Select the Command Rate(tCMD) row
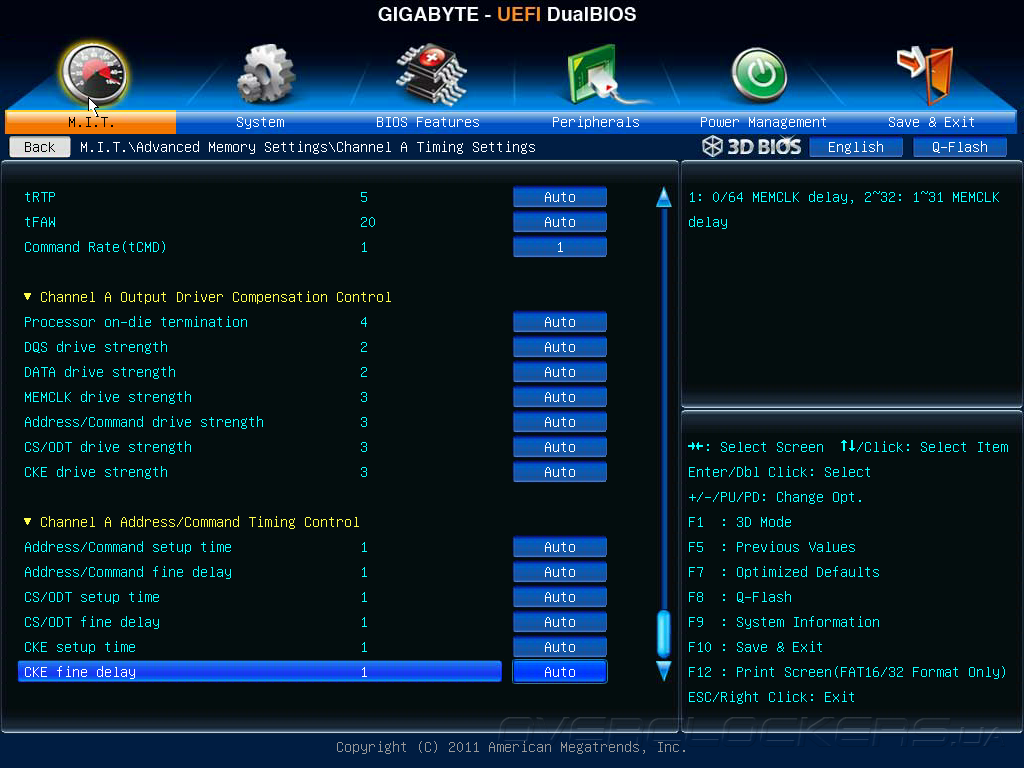 point(260,247)
